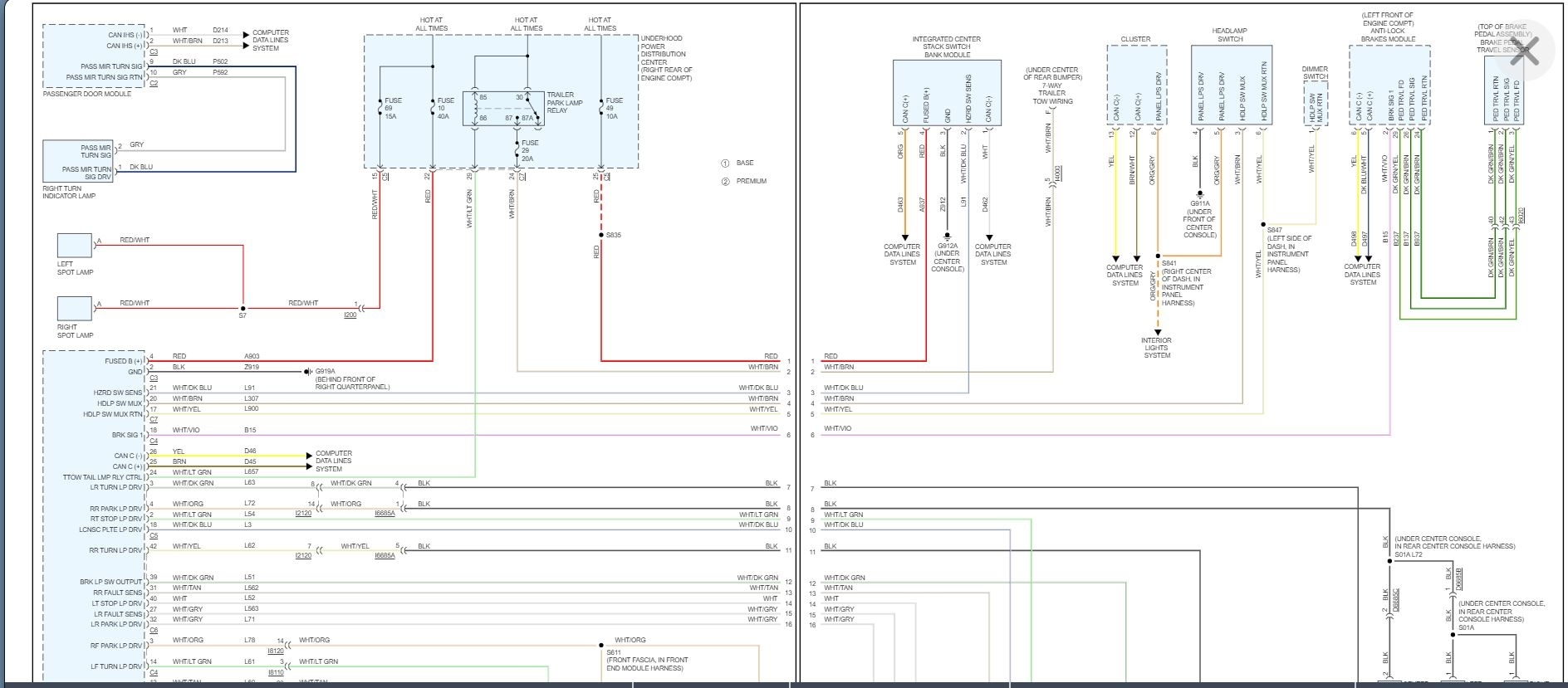
Task: Click the Cluster component box
Action: coord(1136,85)
